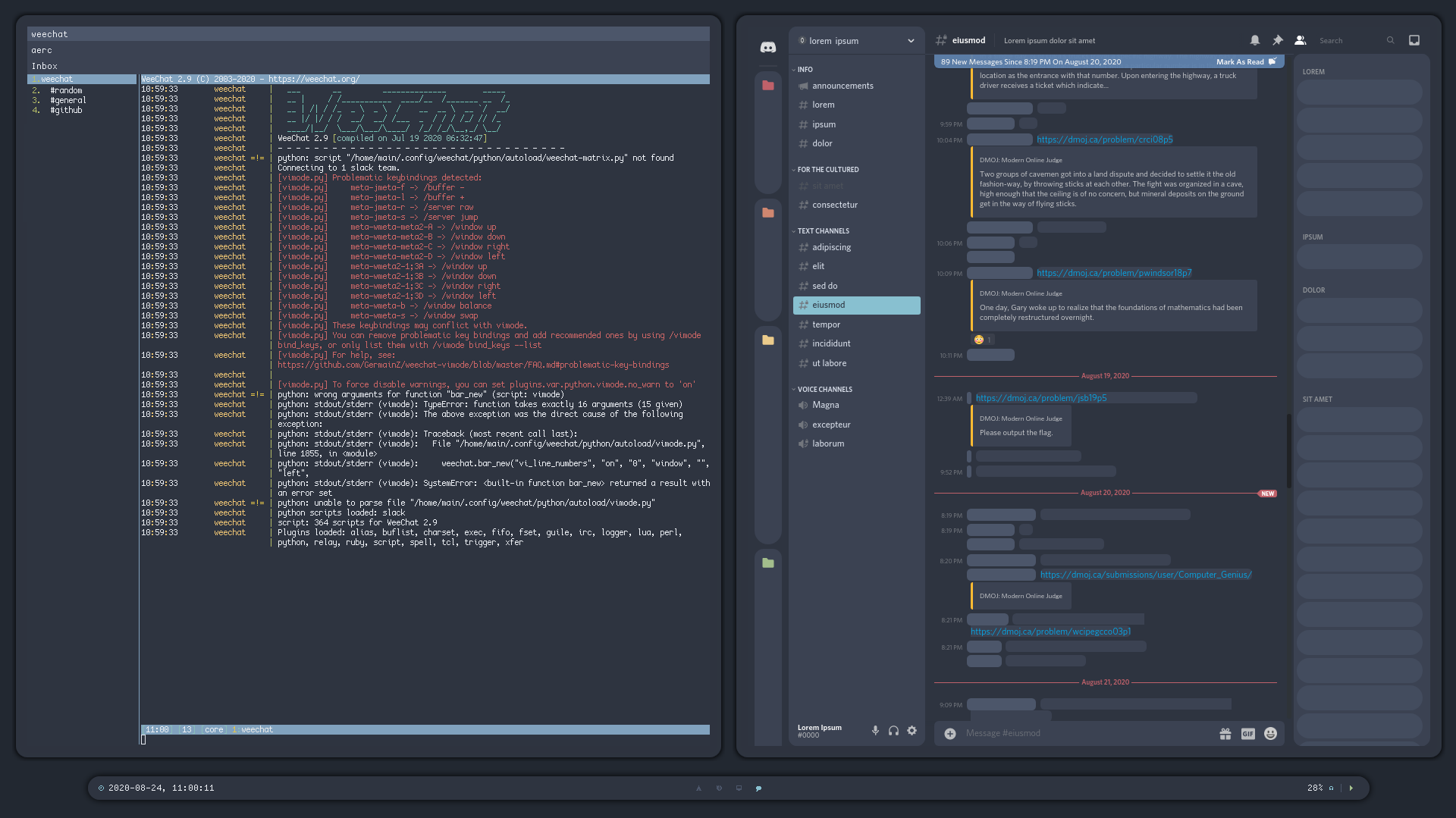The height and width of the screenshot is (818, 1456).
Task: Click the gift icon in the message bar
Action: [1225, 733]
